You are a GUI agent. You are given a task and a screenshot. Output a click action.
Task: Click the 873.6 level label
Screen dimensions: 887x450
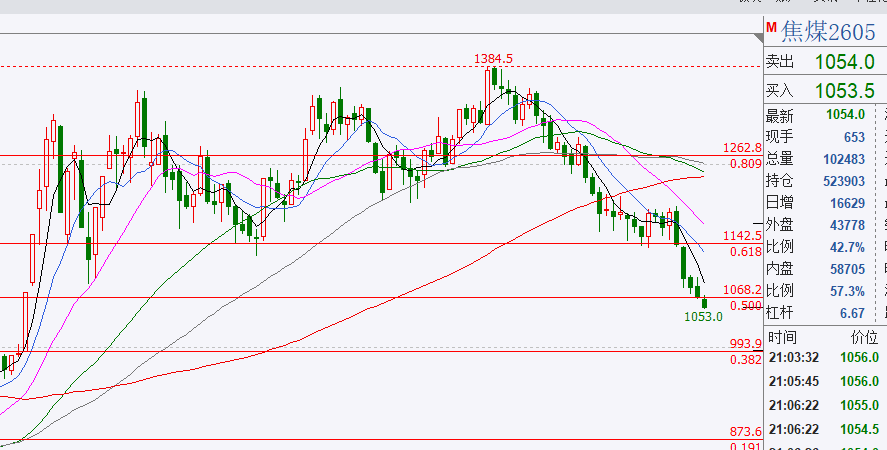746,431
